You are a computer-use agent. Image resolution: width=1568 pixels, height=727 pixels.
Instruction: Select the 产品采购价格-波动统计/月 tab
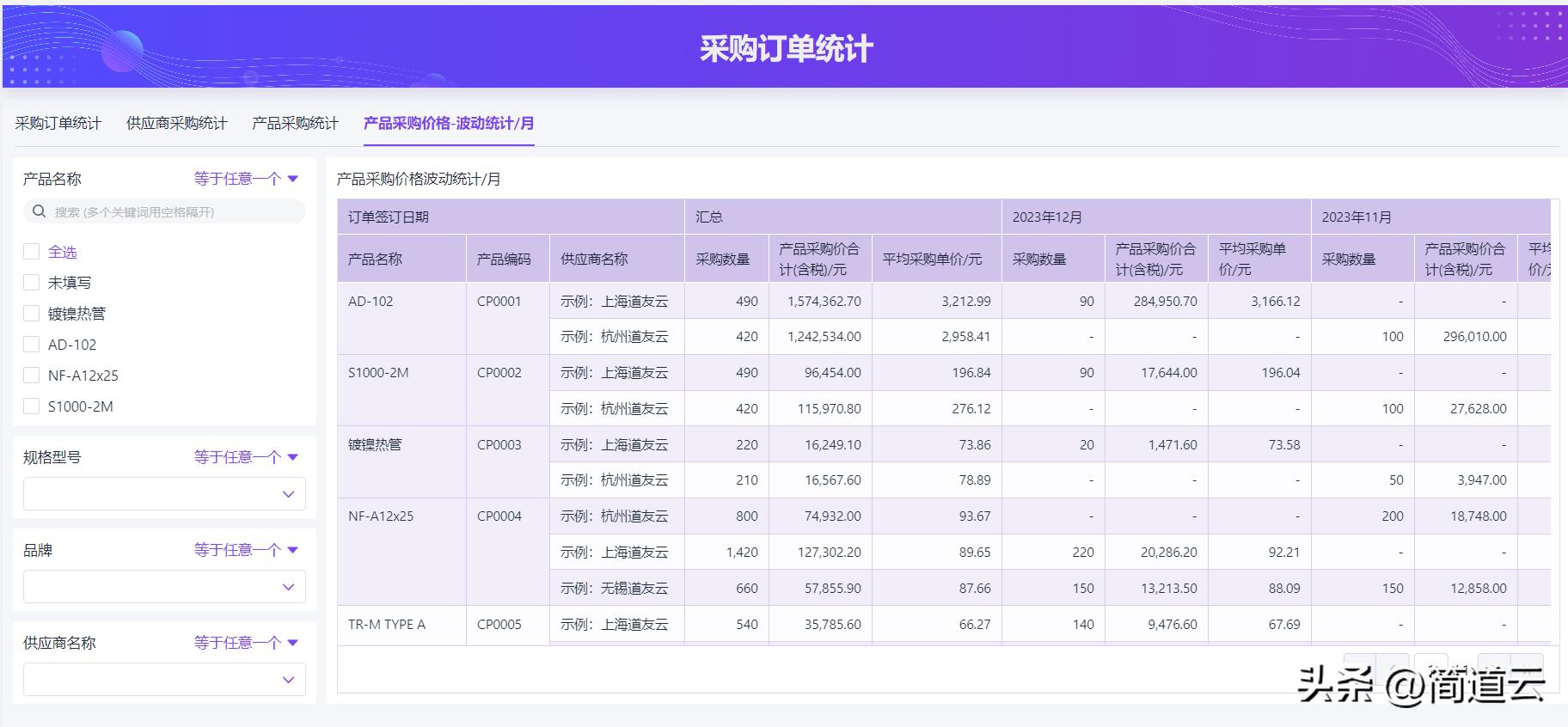(x=449, y=123)
